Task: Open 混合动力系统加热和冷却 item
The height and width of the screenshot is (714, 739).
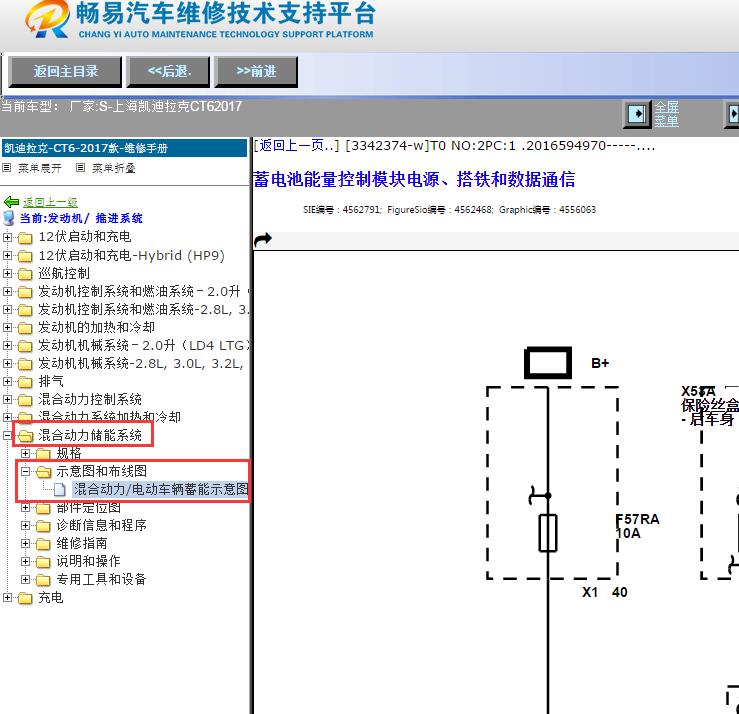Action: tap(109, 417)
